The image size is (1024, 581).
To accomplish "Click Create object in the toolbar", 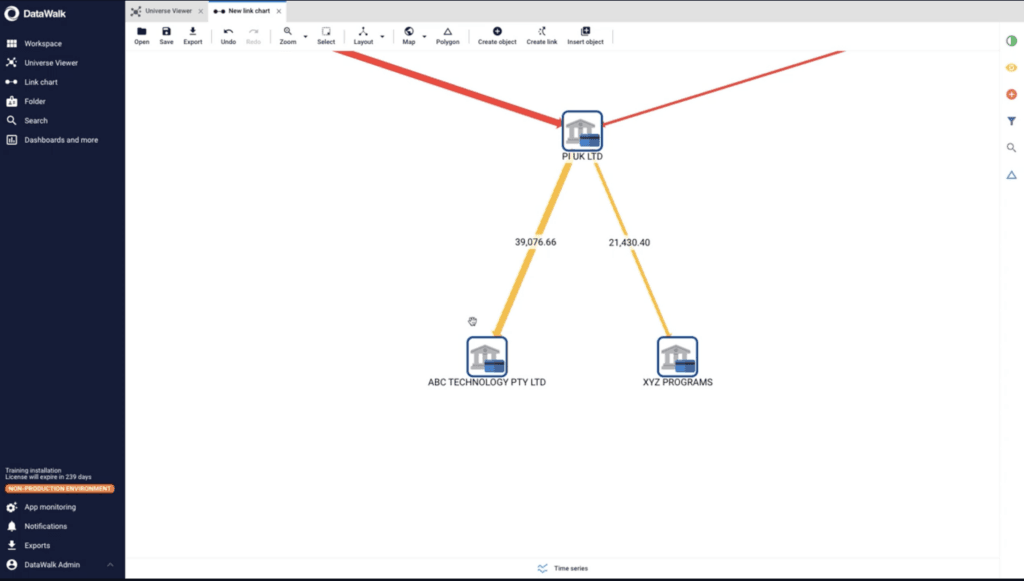I will [497, 32].
